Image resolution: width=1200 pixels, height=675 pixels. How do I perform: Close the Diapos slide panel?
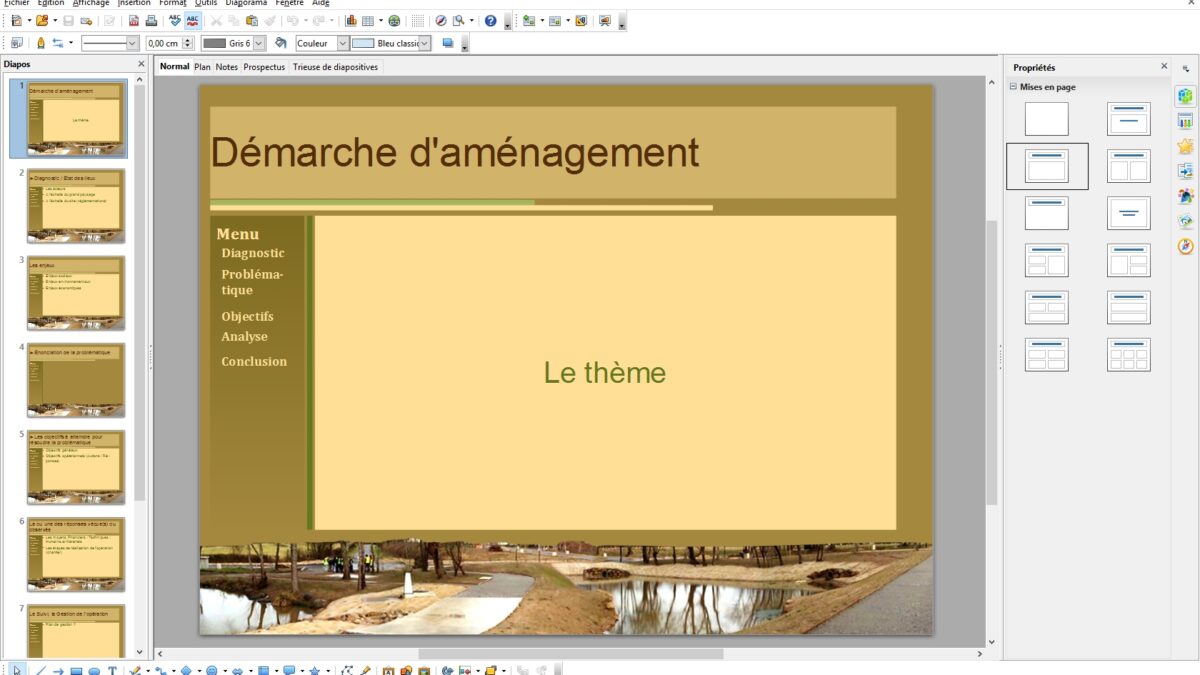[x=141, y=64]
